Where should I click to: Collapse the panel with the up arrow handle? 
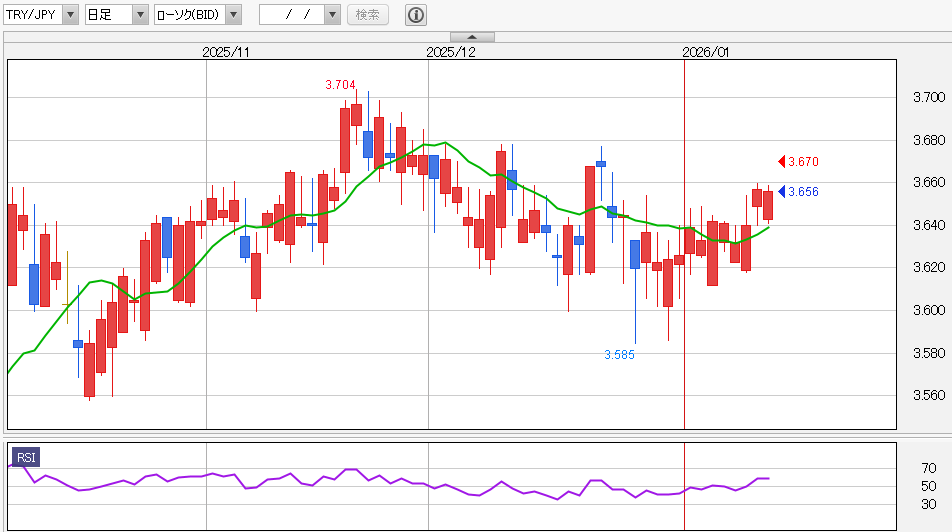click(472, 37)
